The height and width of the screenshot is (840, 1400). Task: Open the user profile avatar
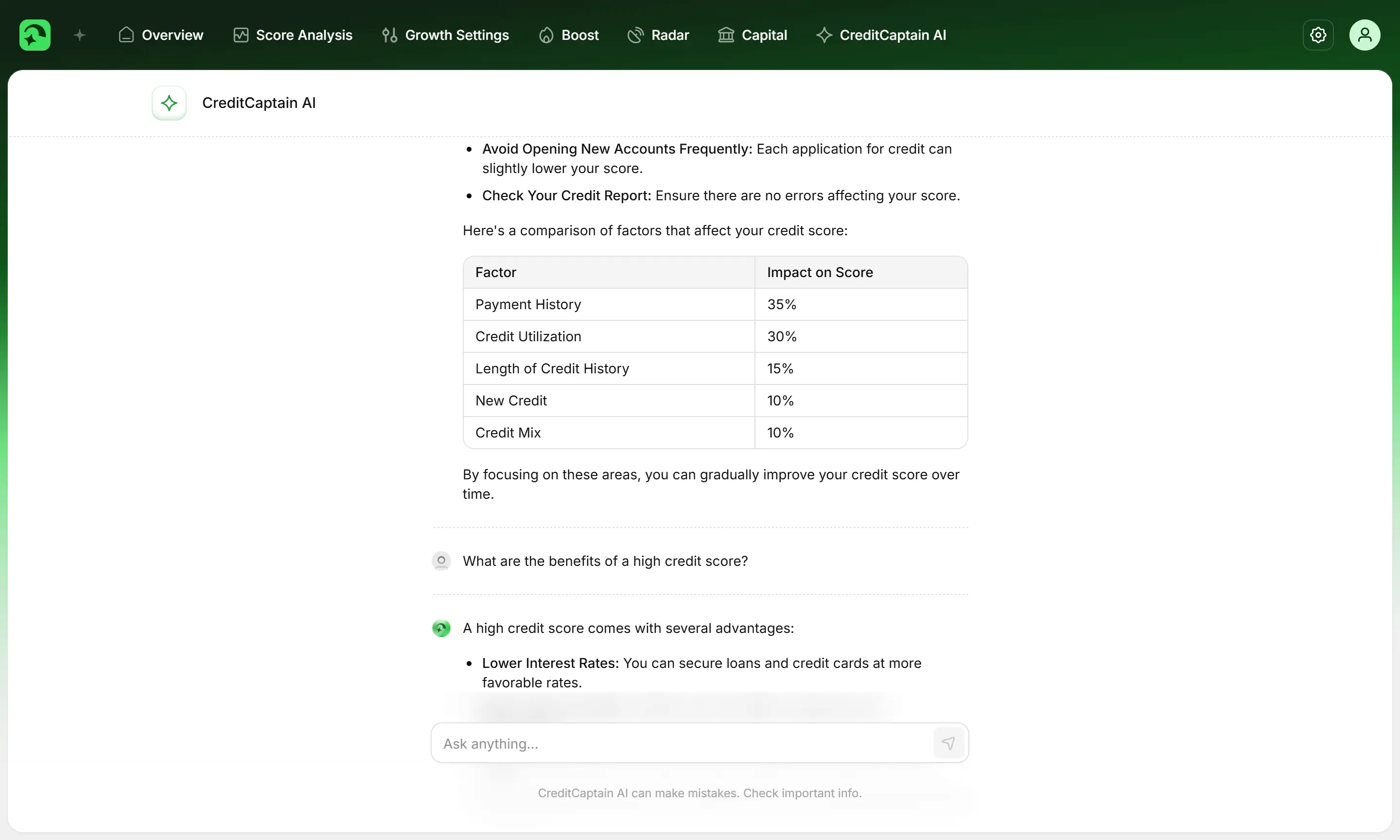click(x=1365, y=35)
